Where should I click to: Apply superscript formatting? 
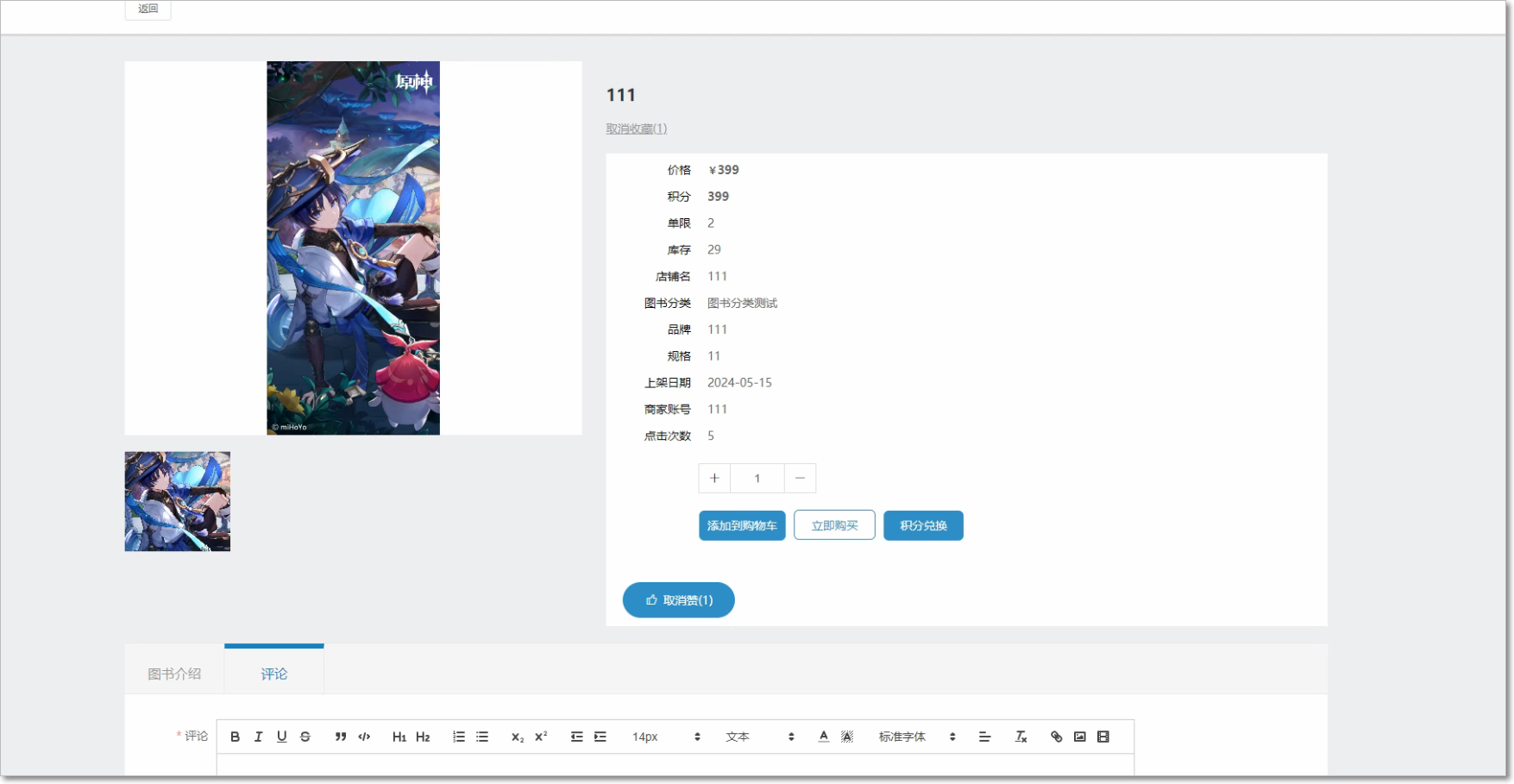[x=541, y=737]
